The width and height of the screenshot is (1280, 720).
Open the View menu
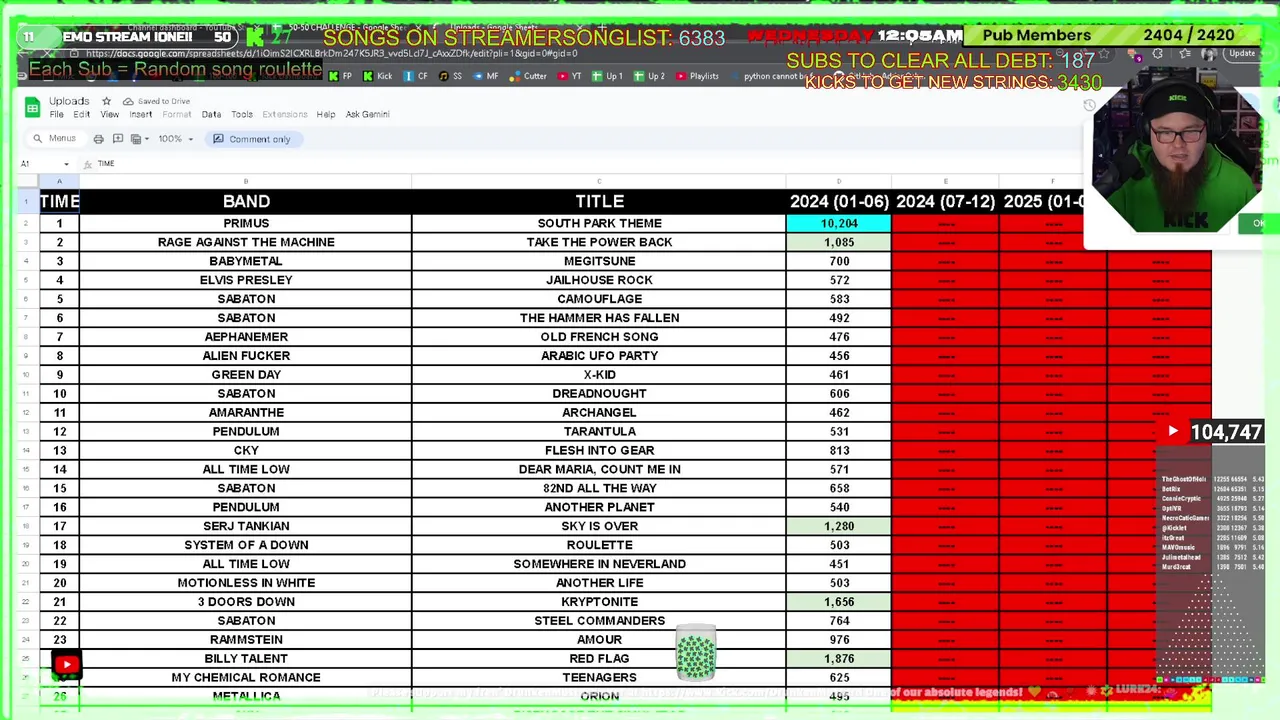click(x=109, y=115)
